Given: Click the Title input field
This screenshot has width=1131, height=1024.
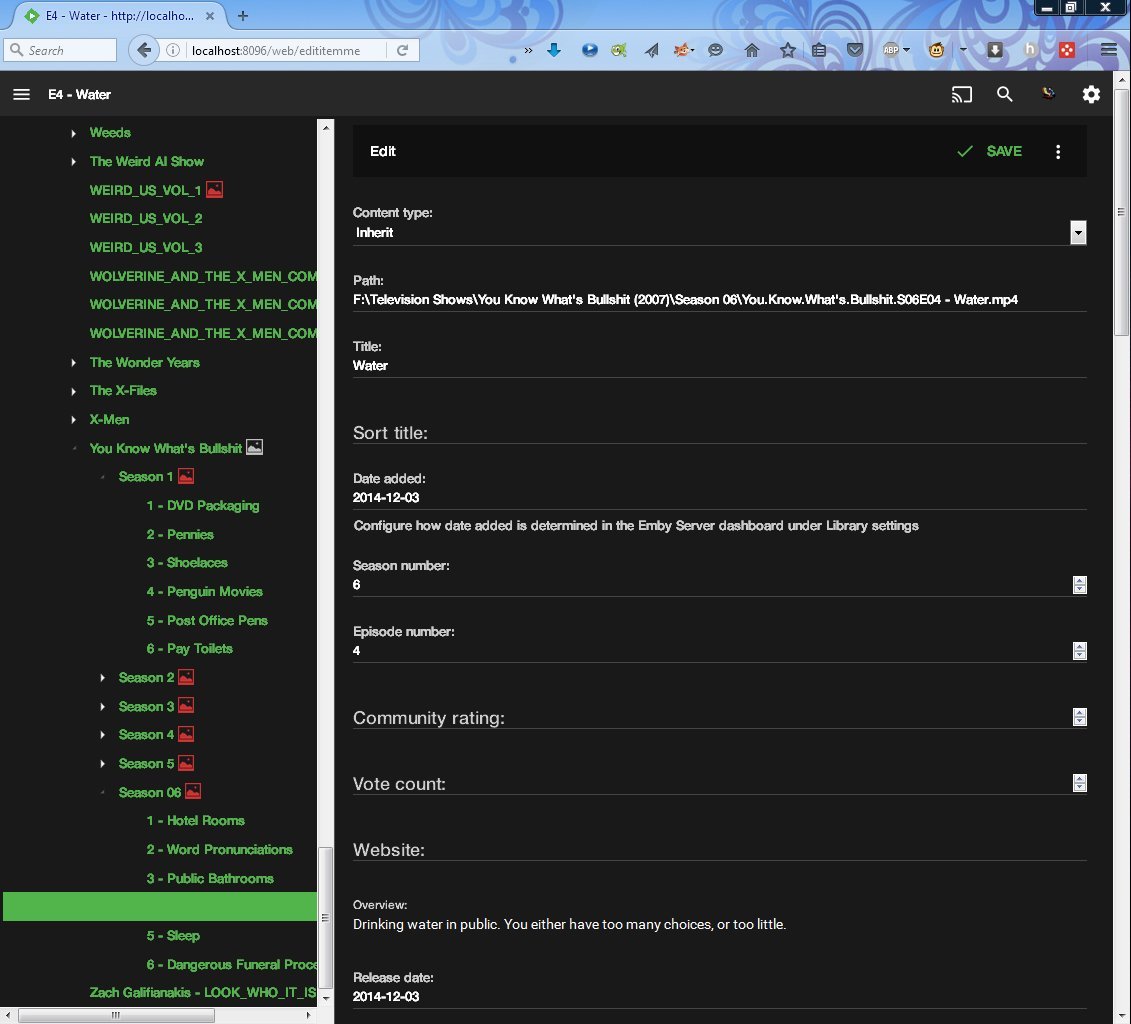Looking at the screenshot, I should [718, 366].
